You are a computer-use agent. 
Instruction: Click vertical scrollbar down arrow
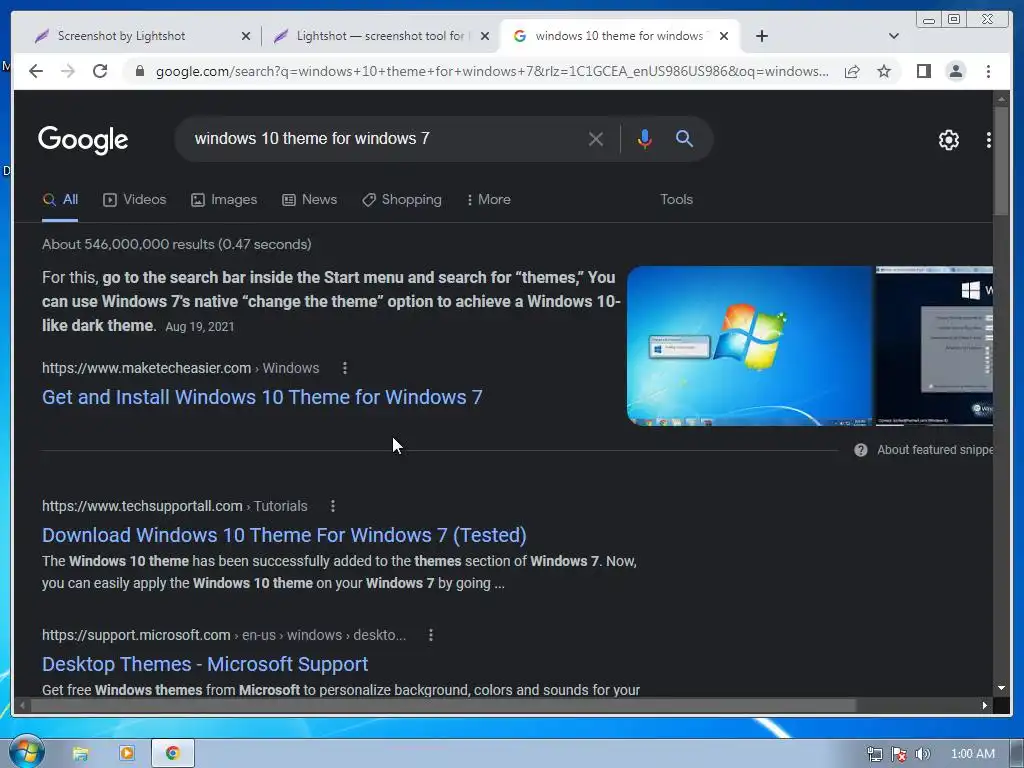point(1001,688)
